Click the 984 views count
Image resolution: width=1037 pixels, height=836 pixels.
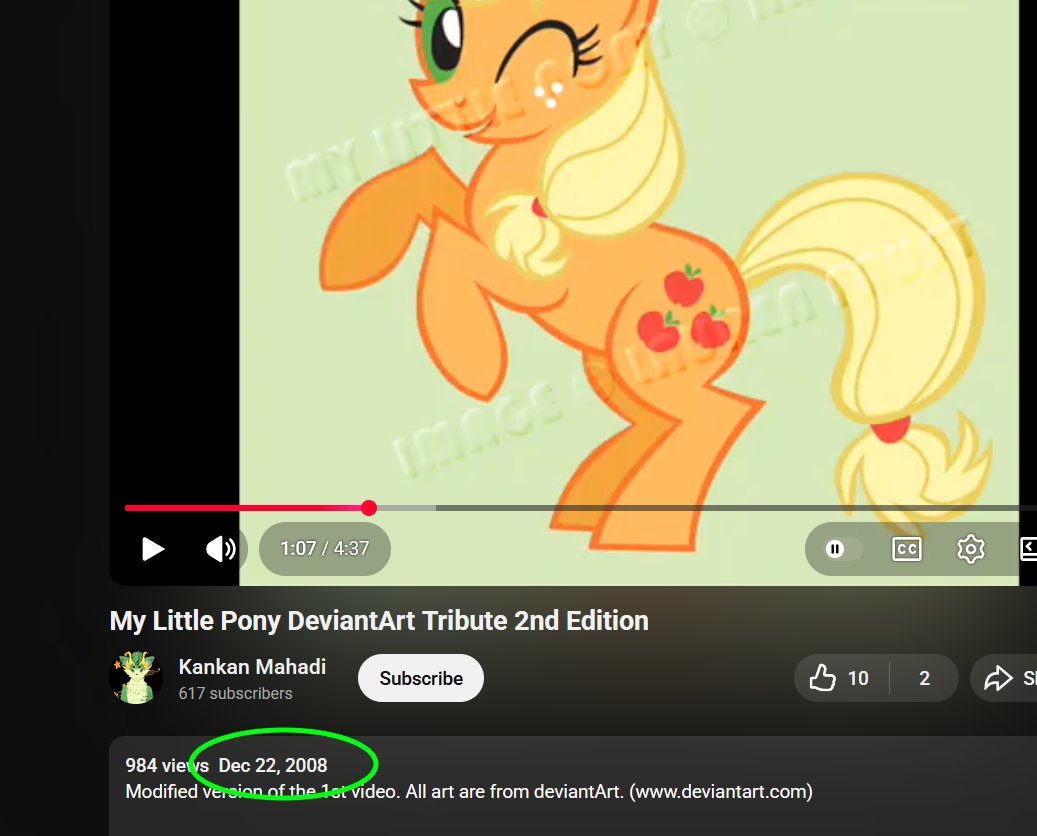(167, 765)
